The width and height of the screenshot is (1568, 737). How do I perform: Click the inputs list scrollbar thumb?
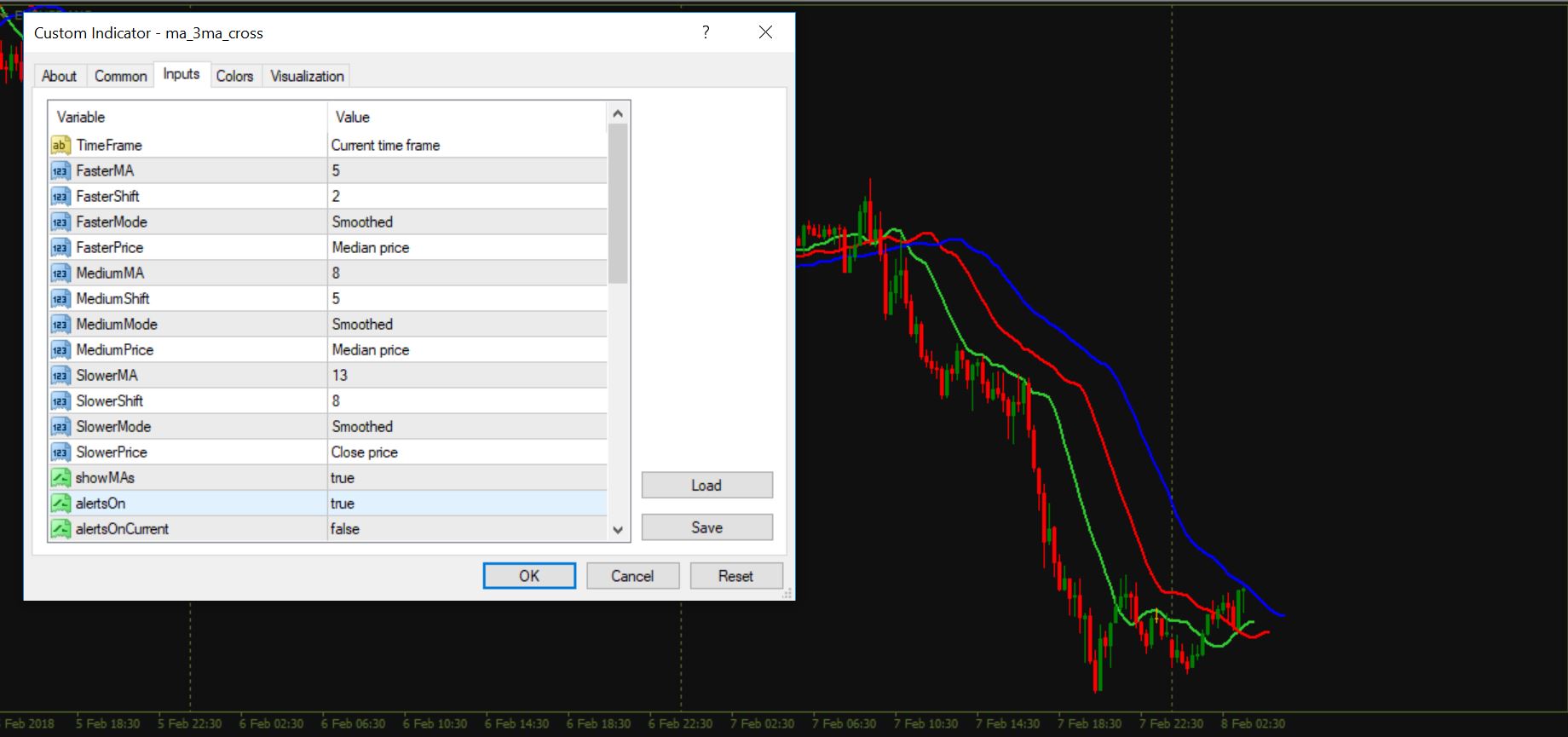pyautogui.click(x=619, y=204)
